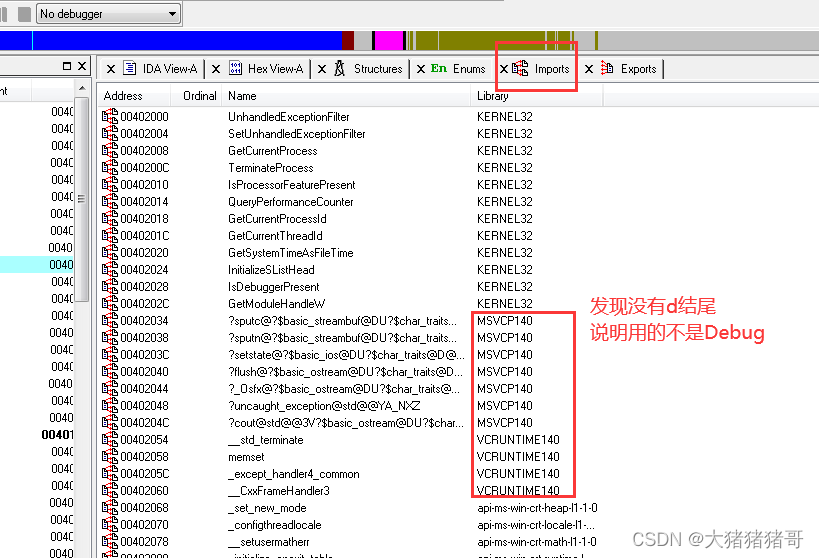Select the memset import row
The height and width of the screenshot is (558, 819).
click(246, 457)
